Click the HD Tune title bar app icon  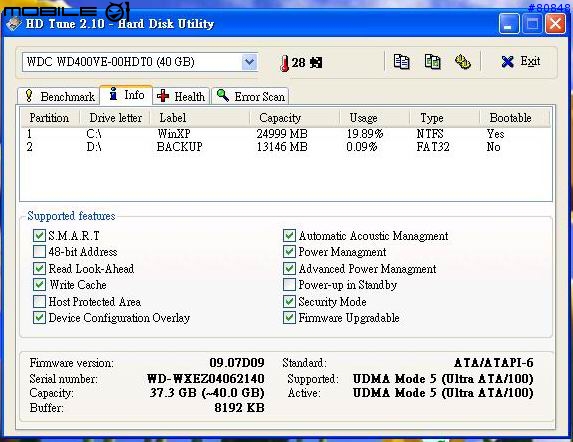coord(14,23)
